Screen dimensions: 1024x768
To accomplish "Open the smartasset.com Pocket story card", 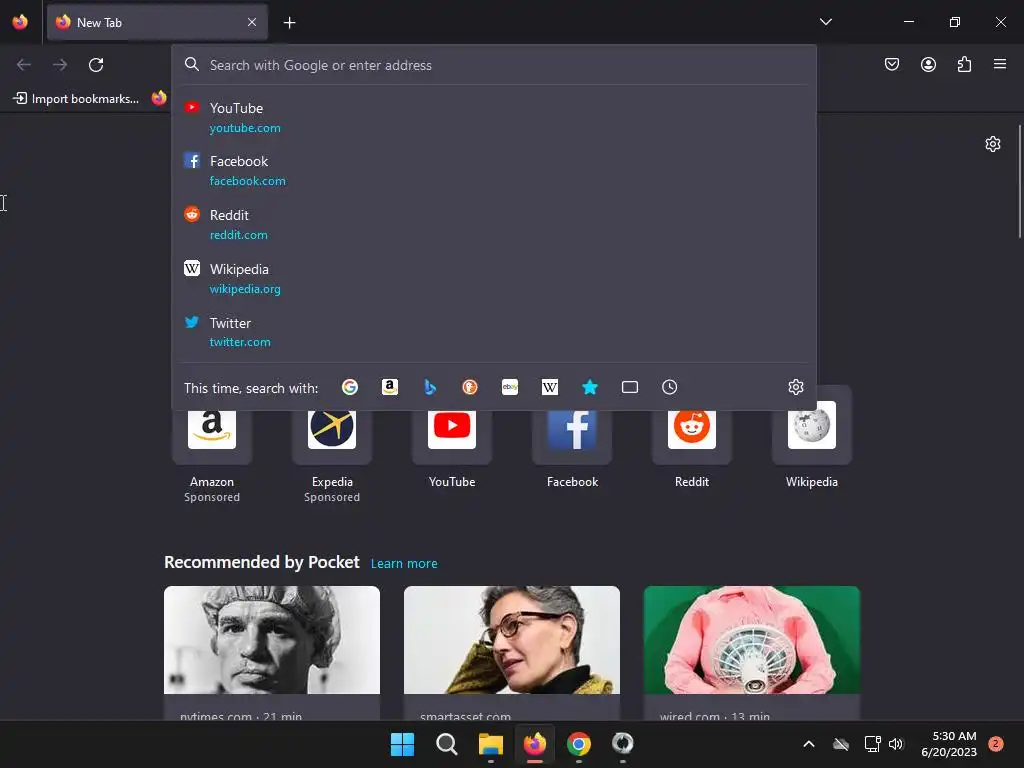I will click(x=512, y=653).
